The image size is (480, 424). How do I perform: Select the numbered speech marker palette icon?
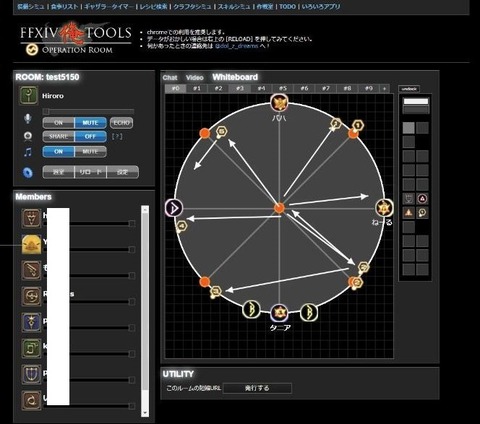tap(422, 213)
